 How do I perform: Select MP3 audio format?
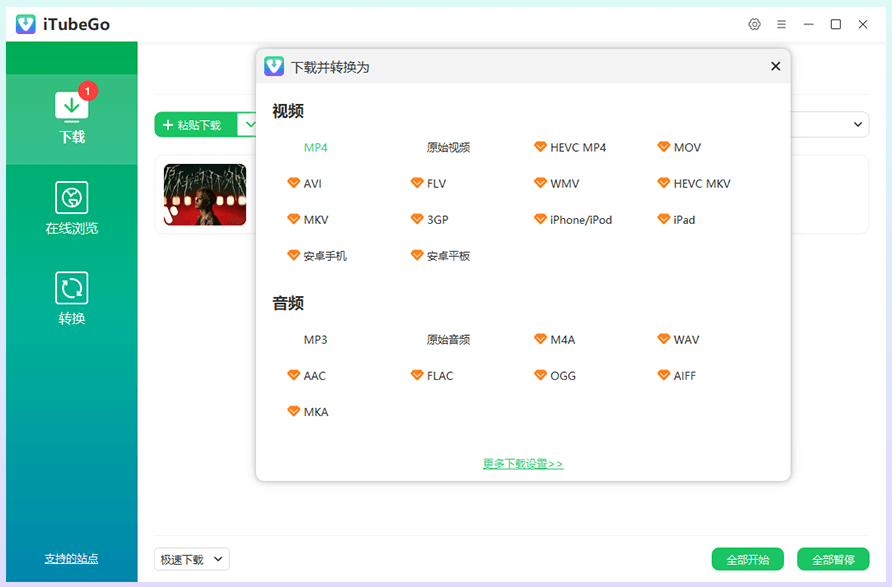[x=316, y=340]
